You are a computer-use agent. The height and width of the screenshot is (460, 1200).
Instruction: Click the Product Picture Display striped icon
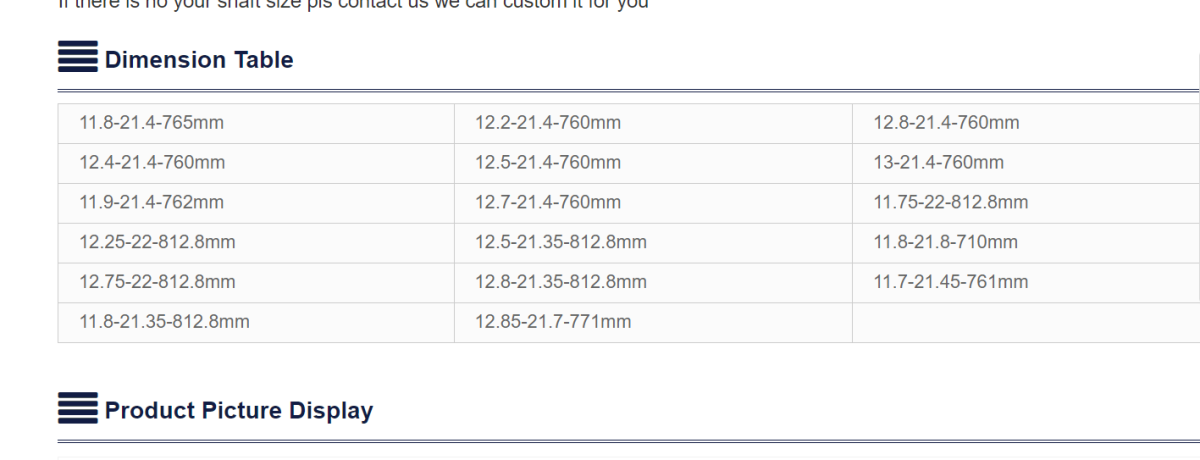coord(78,408)
